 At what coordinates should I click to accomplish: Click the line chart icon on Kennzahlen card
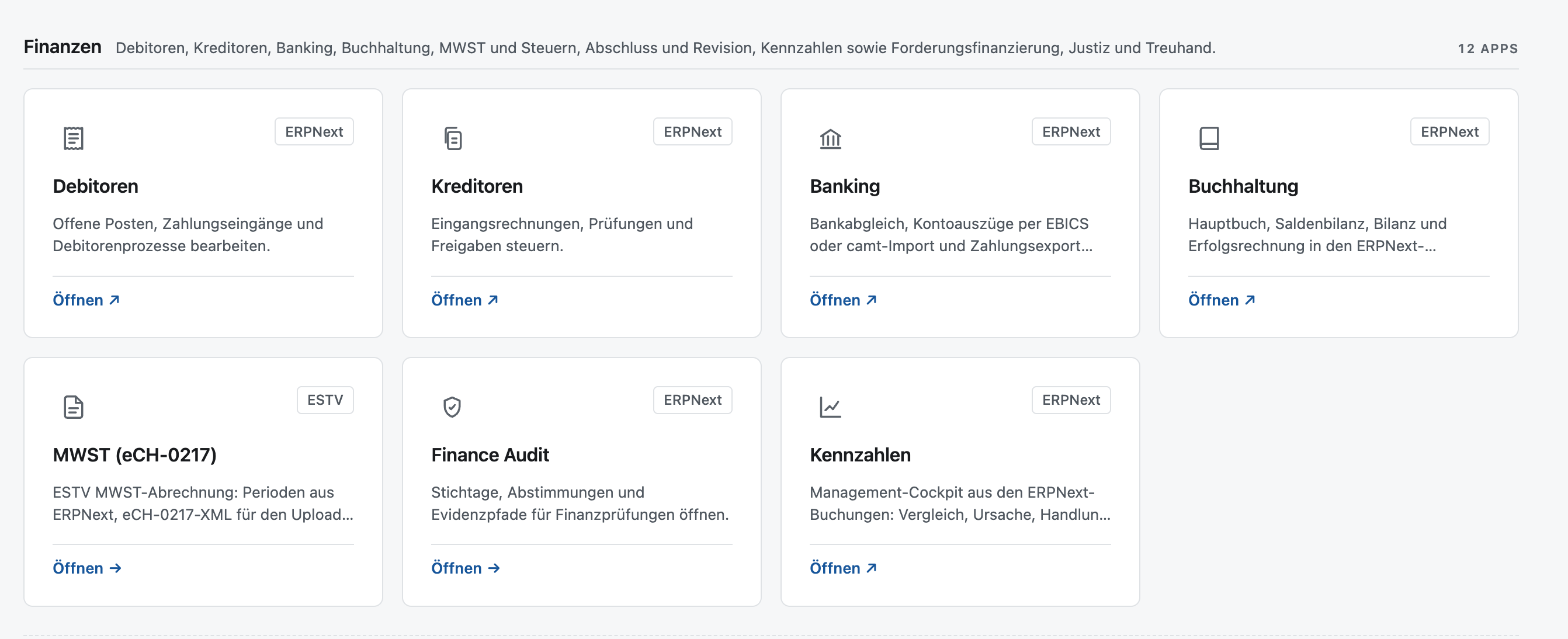point(830,407)
